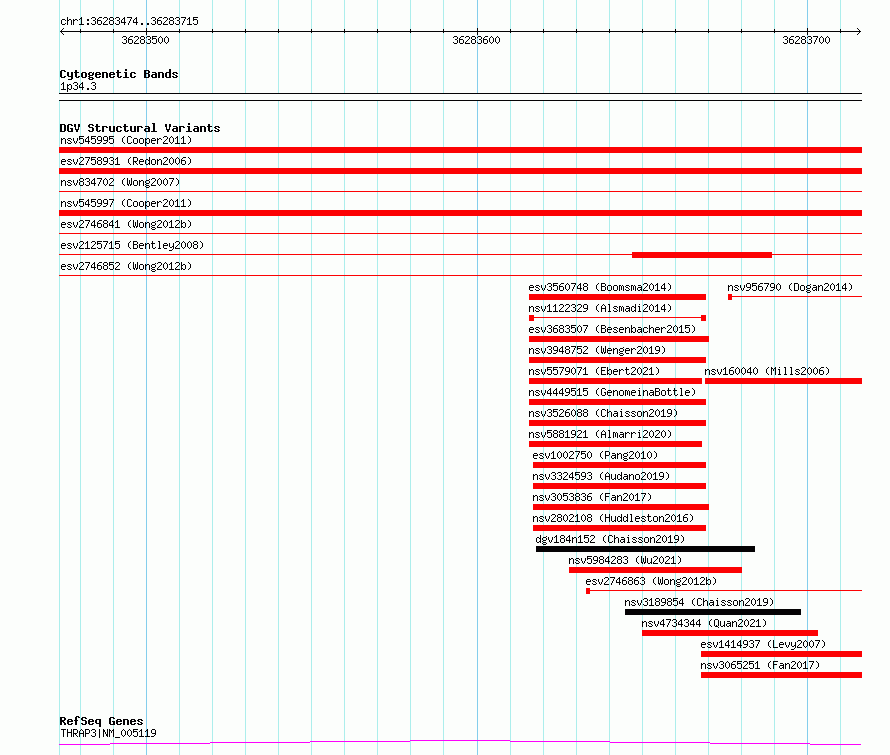Click the red nsv3065251 (Fan2017) bar

click(782, 675)
